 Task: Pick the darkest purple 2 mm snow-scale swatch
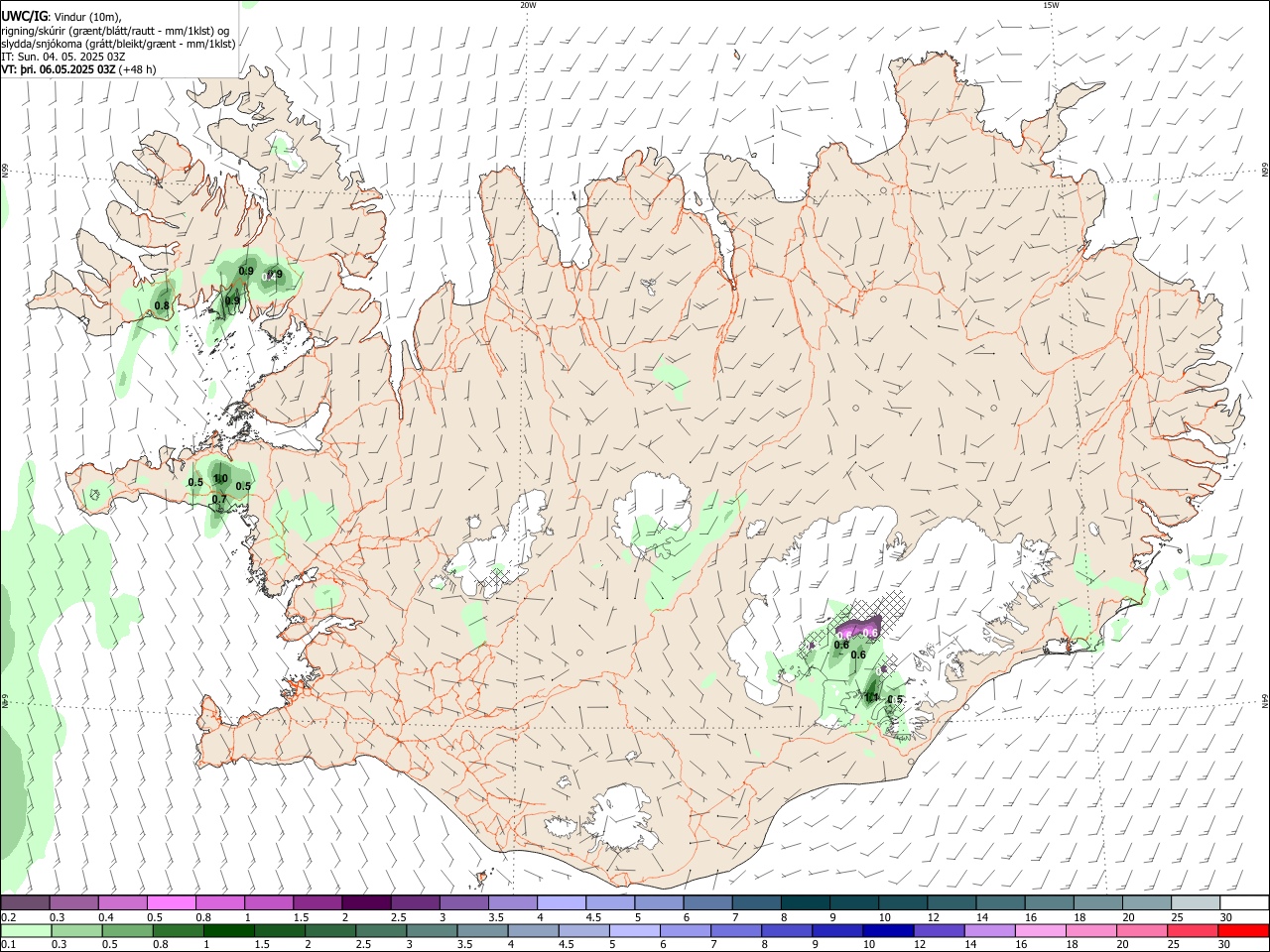click(366, 902)
